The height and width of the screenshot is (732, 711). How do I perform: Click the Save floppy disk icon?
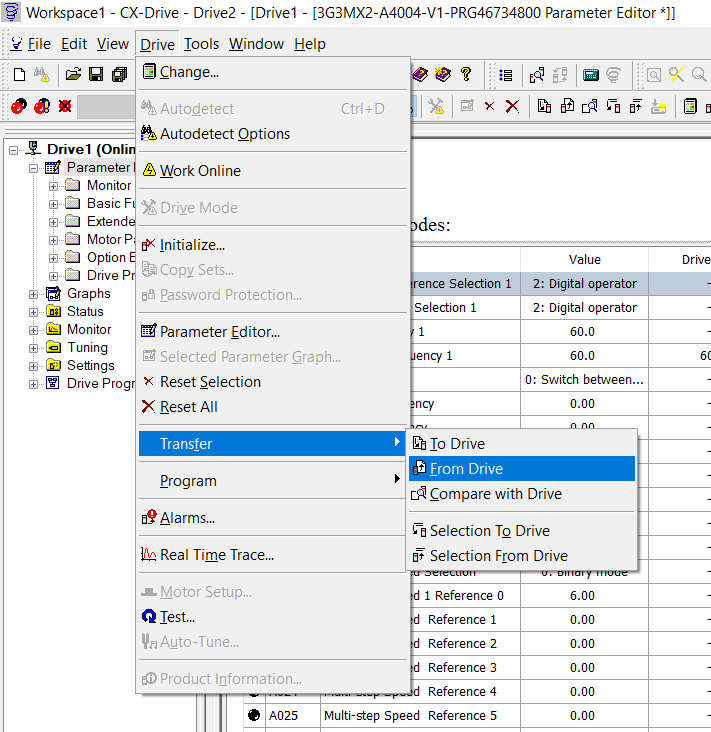coord(96,75)
